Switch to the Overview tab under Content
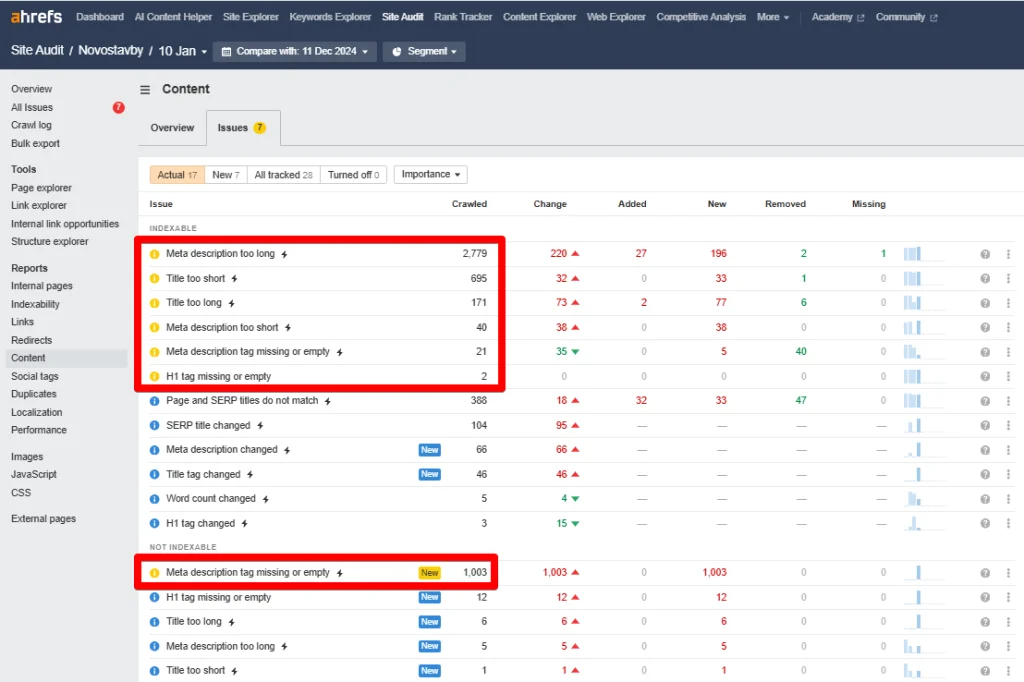 click(x=172, y=128)
